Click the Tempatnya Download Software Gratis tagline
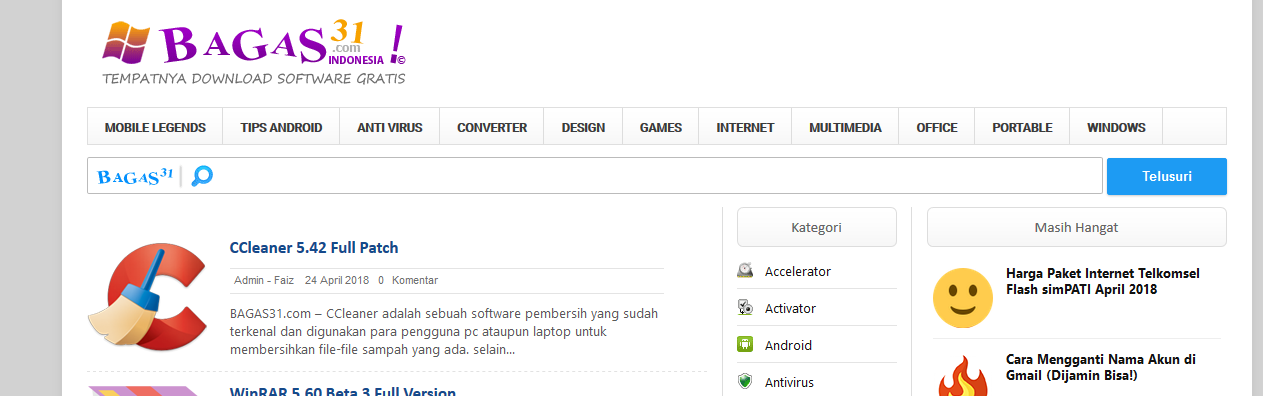This screenshot has width=1263, height=396. (x=254, y=78)
